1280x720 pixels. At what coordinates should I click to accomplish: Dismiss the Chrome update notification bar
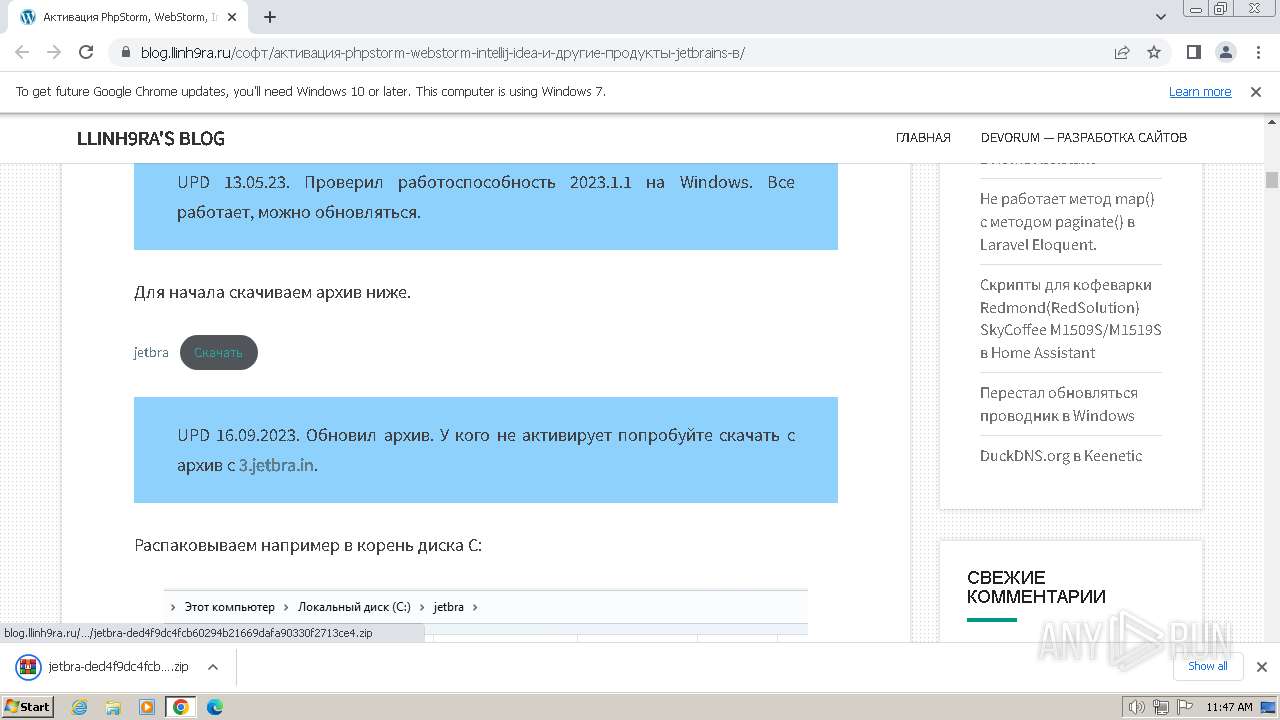(x=1256, y=92)
